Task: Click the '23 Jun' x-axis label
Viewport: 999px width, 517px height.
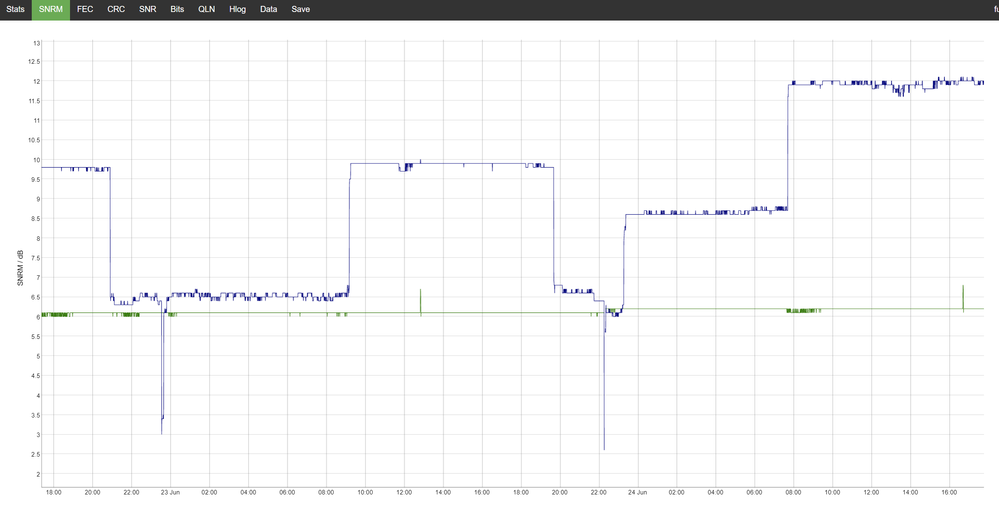Action: pos(170,492)
